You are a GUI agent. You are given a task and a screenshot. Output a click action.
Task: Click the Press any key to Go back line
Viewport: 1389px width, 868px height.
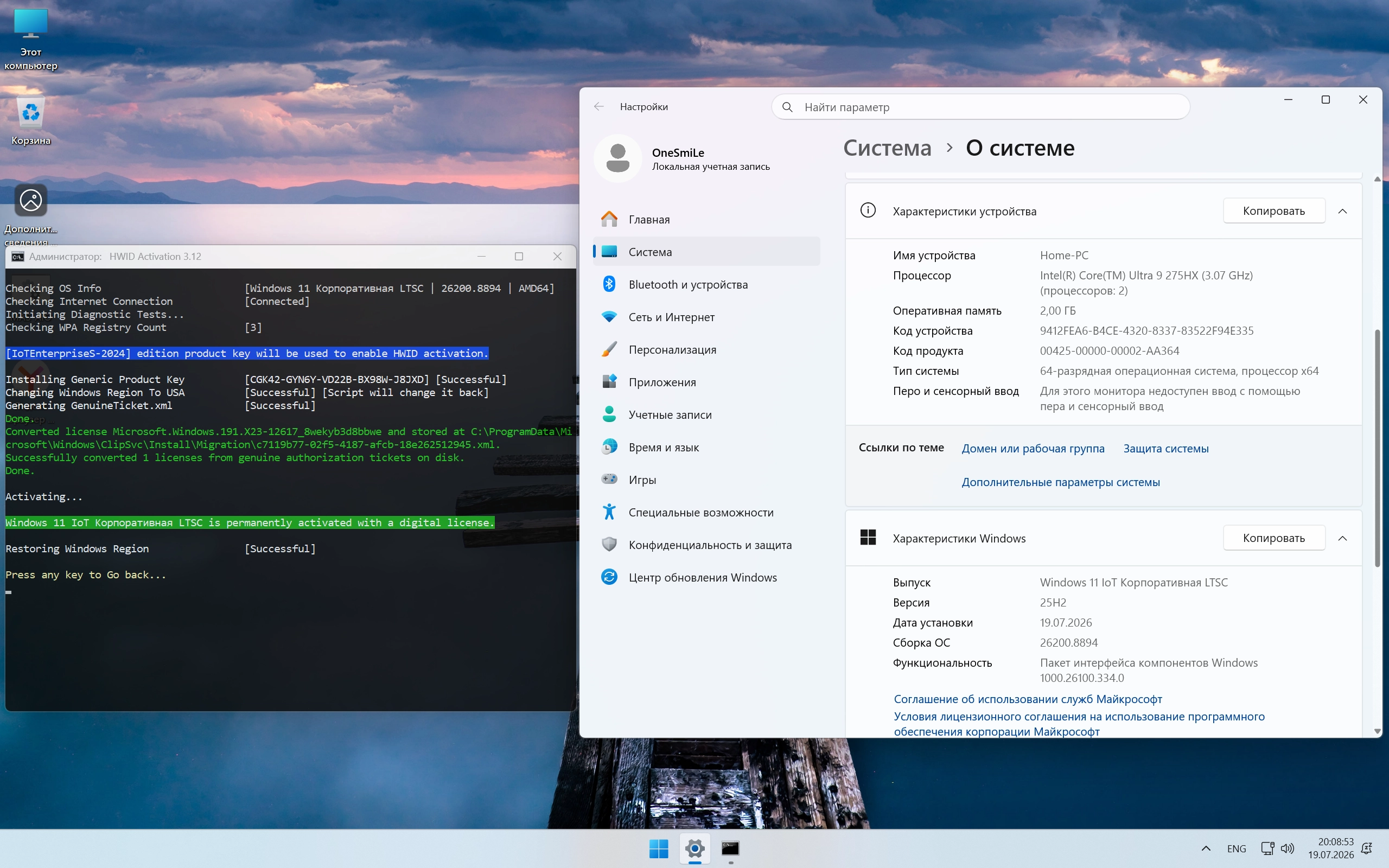86,575
